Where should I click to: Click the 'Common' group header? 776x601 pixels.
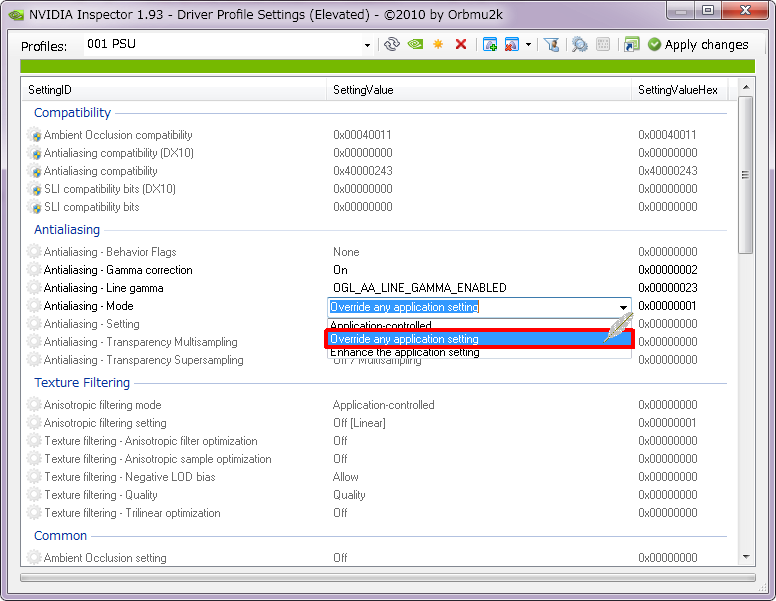coord(60,536)
